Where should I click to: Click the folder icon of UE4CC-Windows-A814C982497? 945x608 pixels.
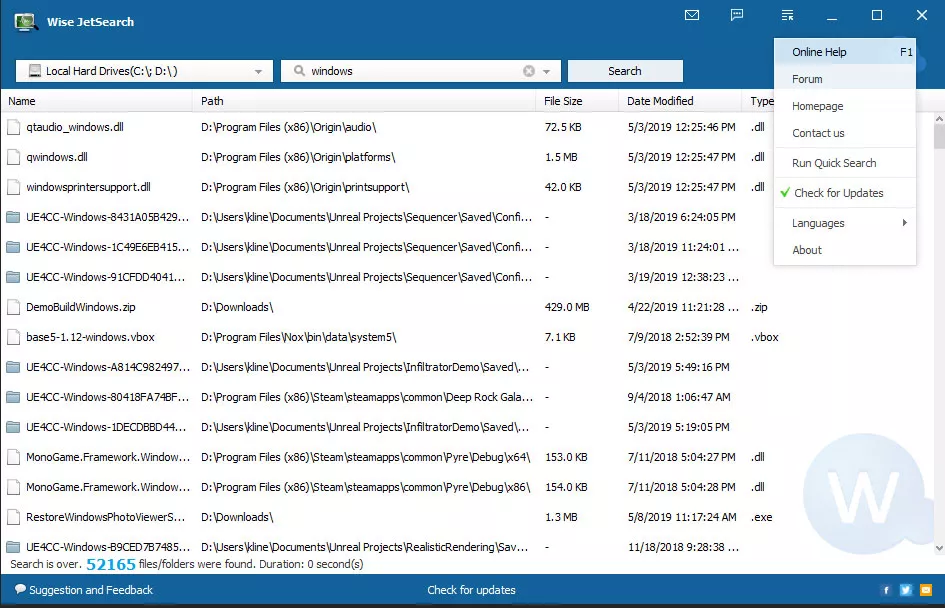(x=13, y=367)
